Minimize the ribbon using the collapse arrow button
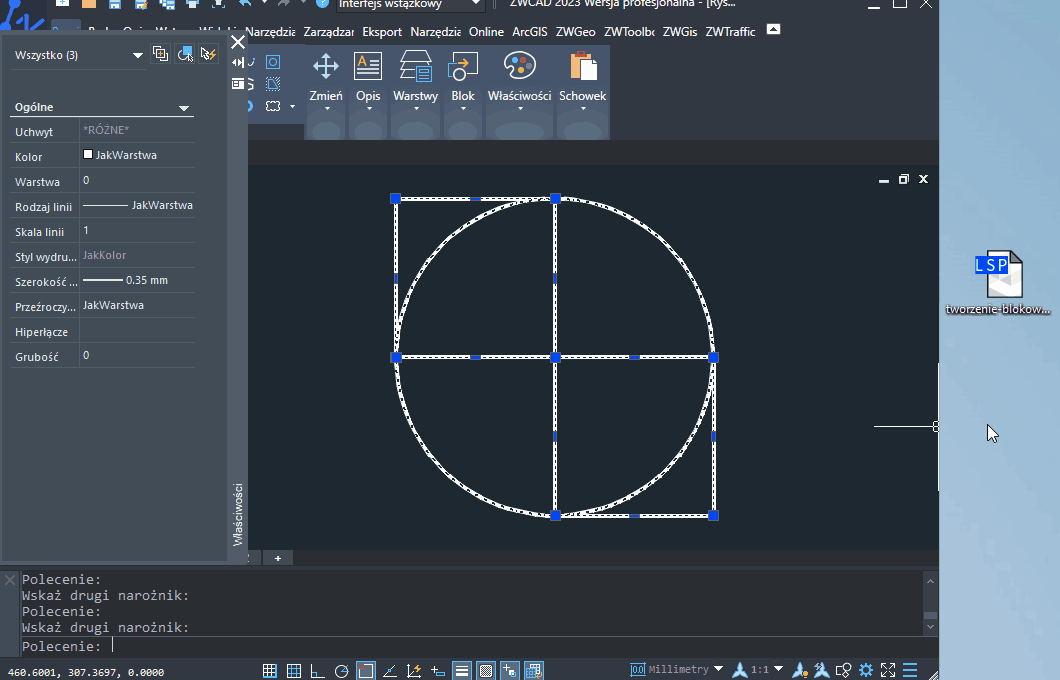This screenshot has height=680, width=1060. (773, 29)
